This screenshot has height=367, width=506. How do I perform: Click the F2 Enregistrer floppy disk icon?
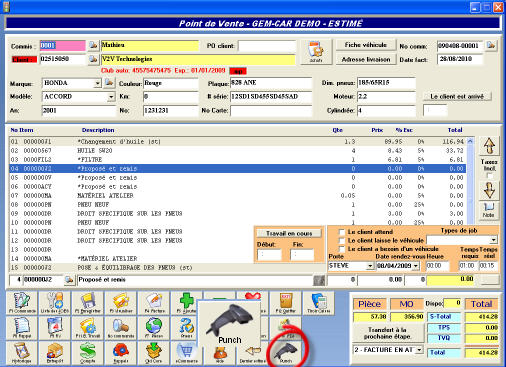(x=88, y=303)
